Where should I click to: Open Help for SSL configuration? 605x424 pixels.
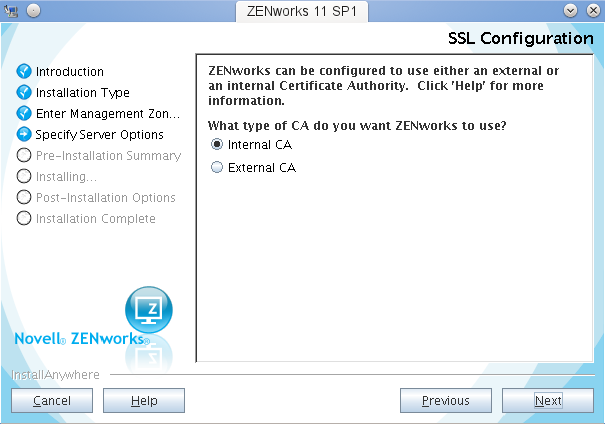pyautogui.click(x=144, y=401)
